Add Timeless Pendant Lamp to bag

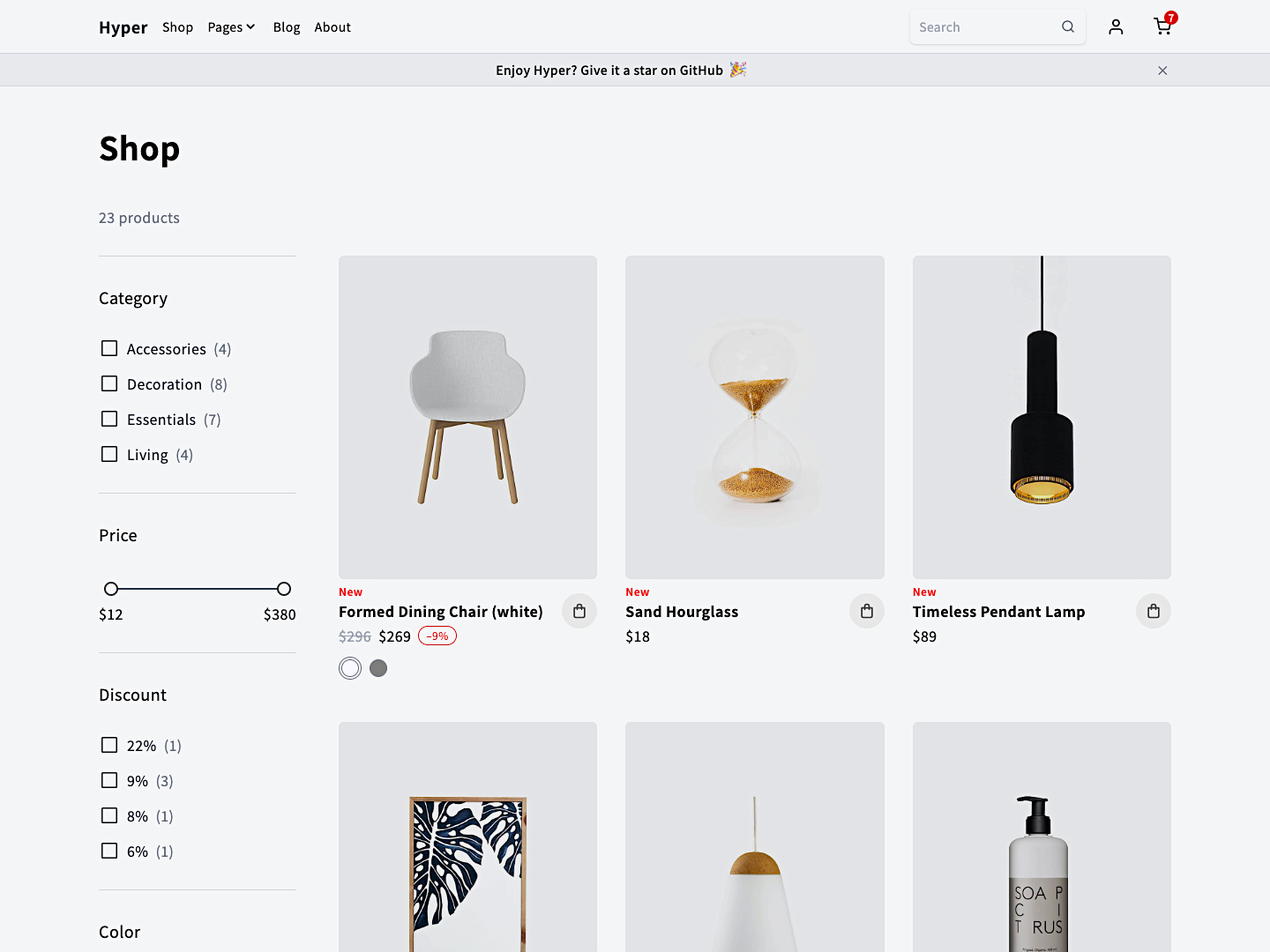pos(1154,611)
